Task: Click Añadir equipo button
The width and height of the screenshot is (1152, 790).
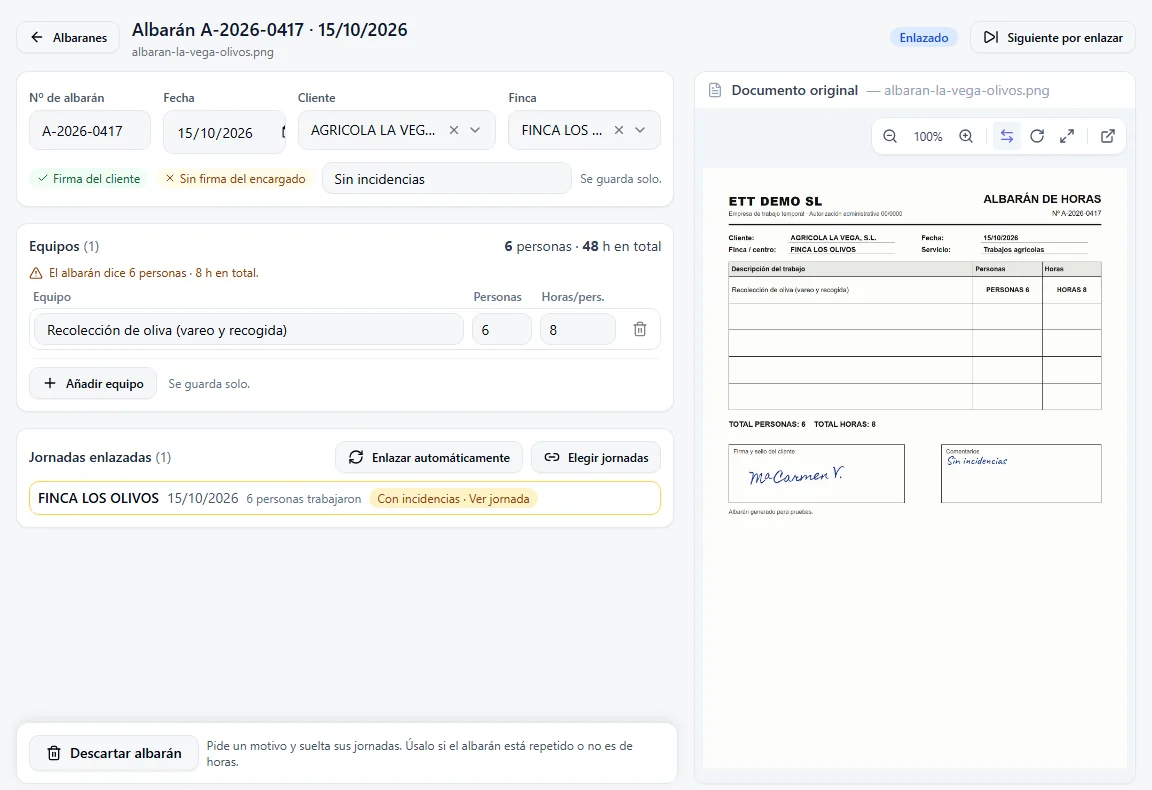Action: tap(93, 384)
